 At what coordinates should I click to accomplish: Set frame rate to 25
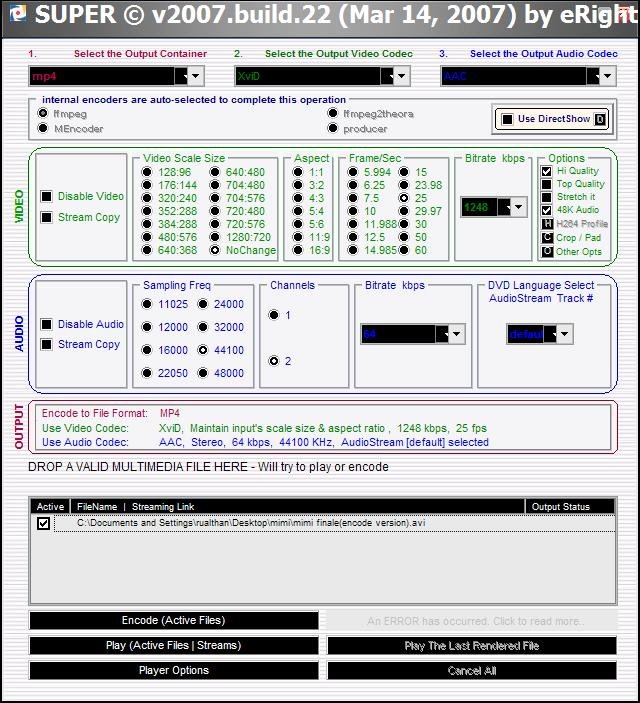[x=404, y=198]
